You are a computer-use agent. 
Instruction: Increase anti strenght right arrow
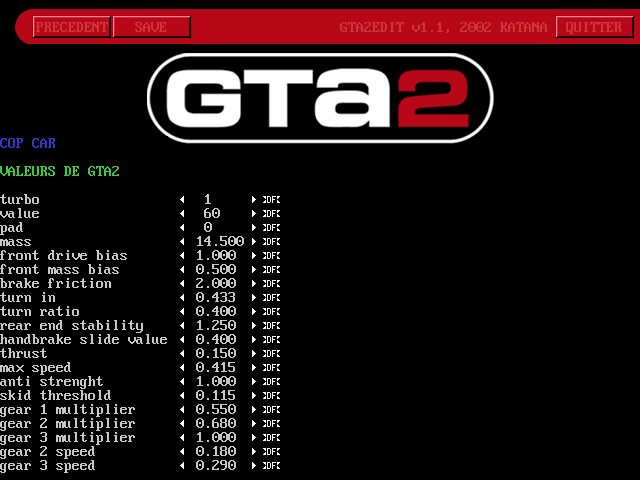[253, 381]
